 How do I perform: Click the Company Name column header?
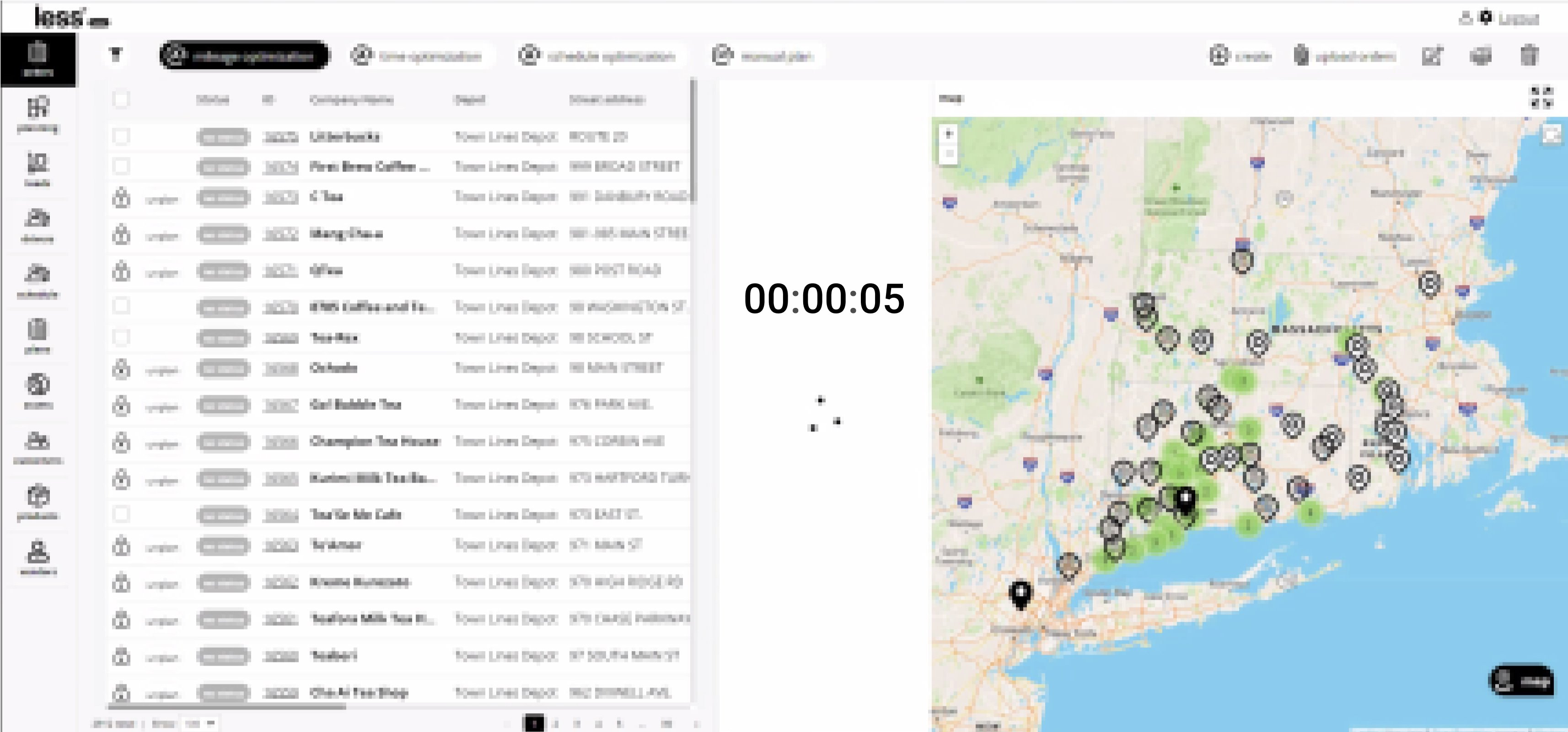351,99
